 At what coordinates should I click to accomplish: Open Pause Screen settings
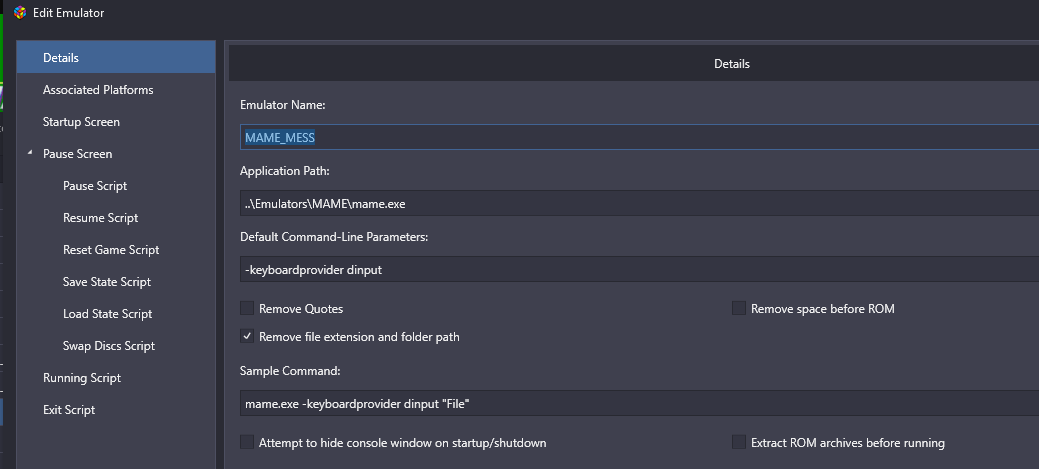pos(78,154)
